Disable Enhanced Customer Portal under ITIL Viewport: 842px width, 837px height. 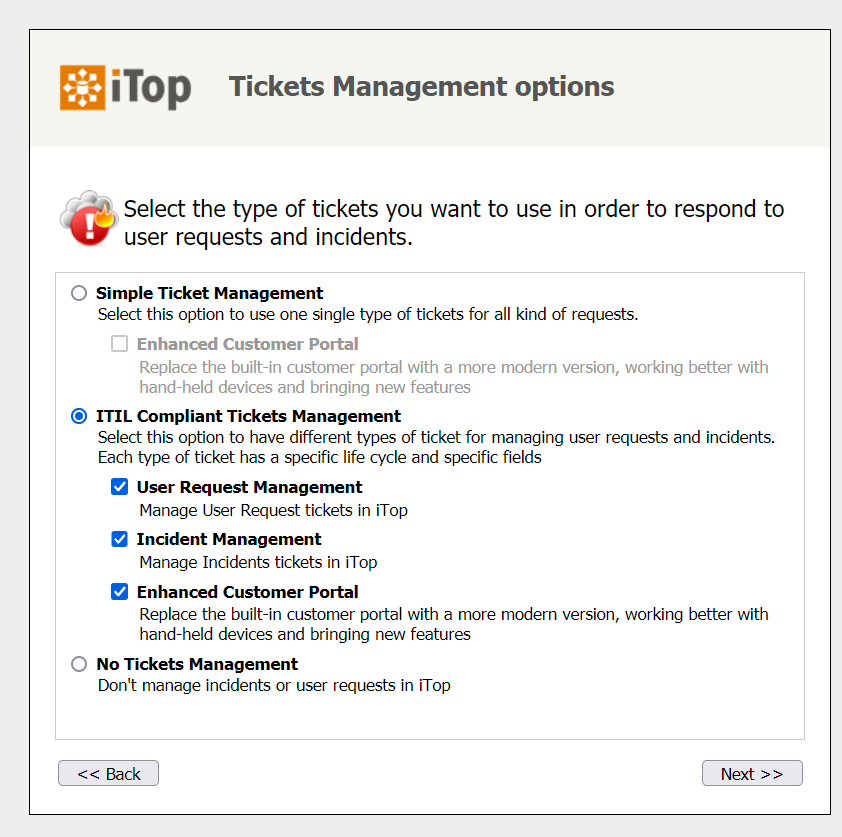coord(120,592)
